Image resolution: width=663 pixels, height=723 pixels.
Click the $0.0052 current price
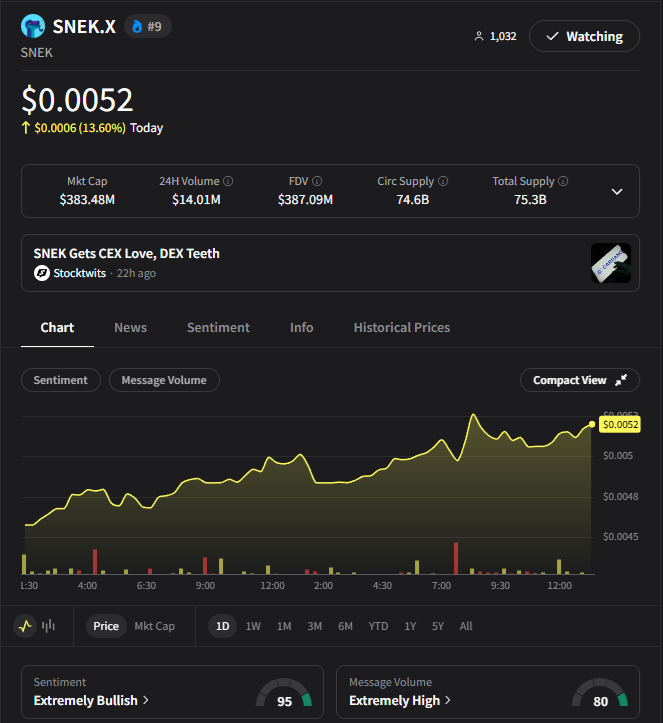[x=77, y=100]
